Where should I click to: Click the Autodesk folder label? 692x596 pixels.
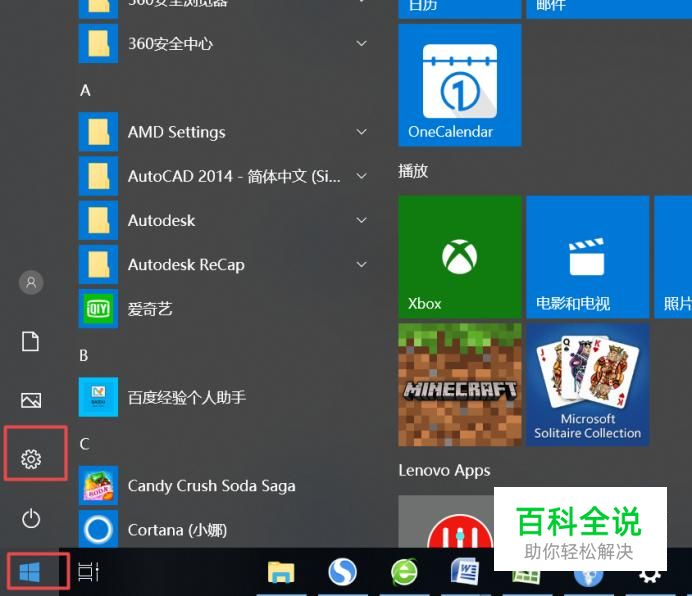coord(162,220)
